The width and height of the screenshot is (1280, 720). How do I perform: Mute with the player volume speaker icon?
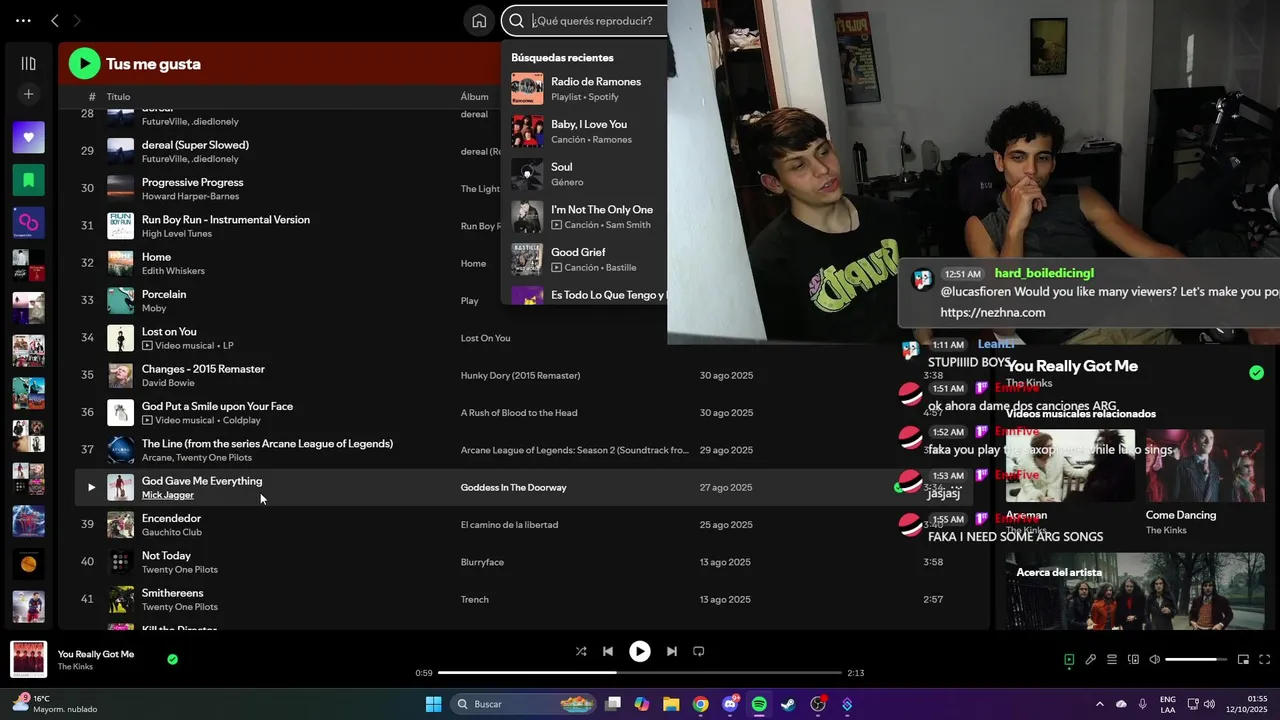point(1155,660)
